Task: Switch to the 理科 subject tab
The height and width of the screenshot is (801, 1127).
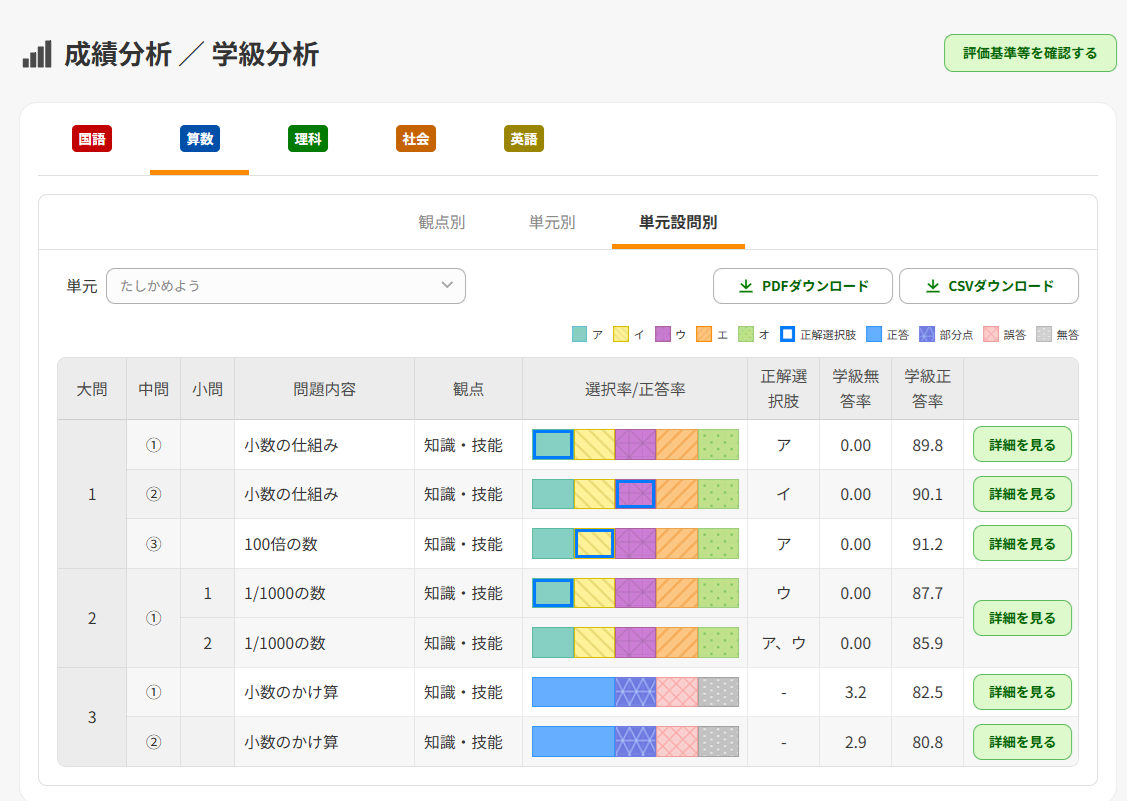Action: click(x=308, y=139)
